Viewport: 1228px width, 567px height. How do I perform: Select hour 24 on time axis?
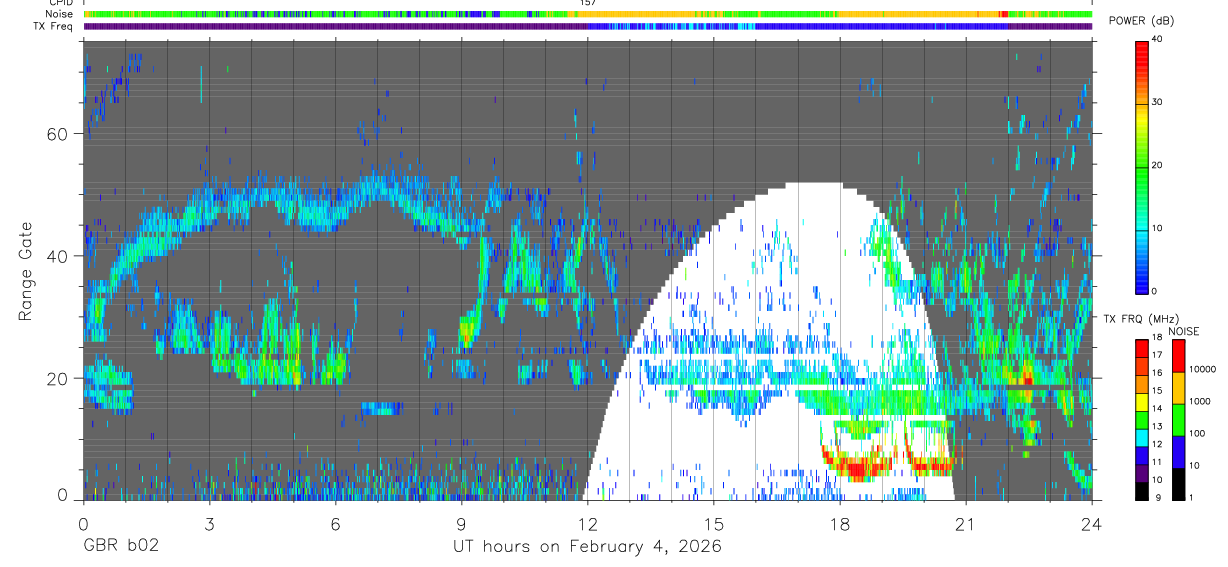(x=1092, y=523)
